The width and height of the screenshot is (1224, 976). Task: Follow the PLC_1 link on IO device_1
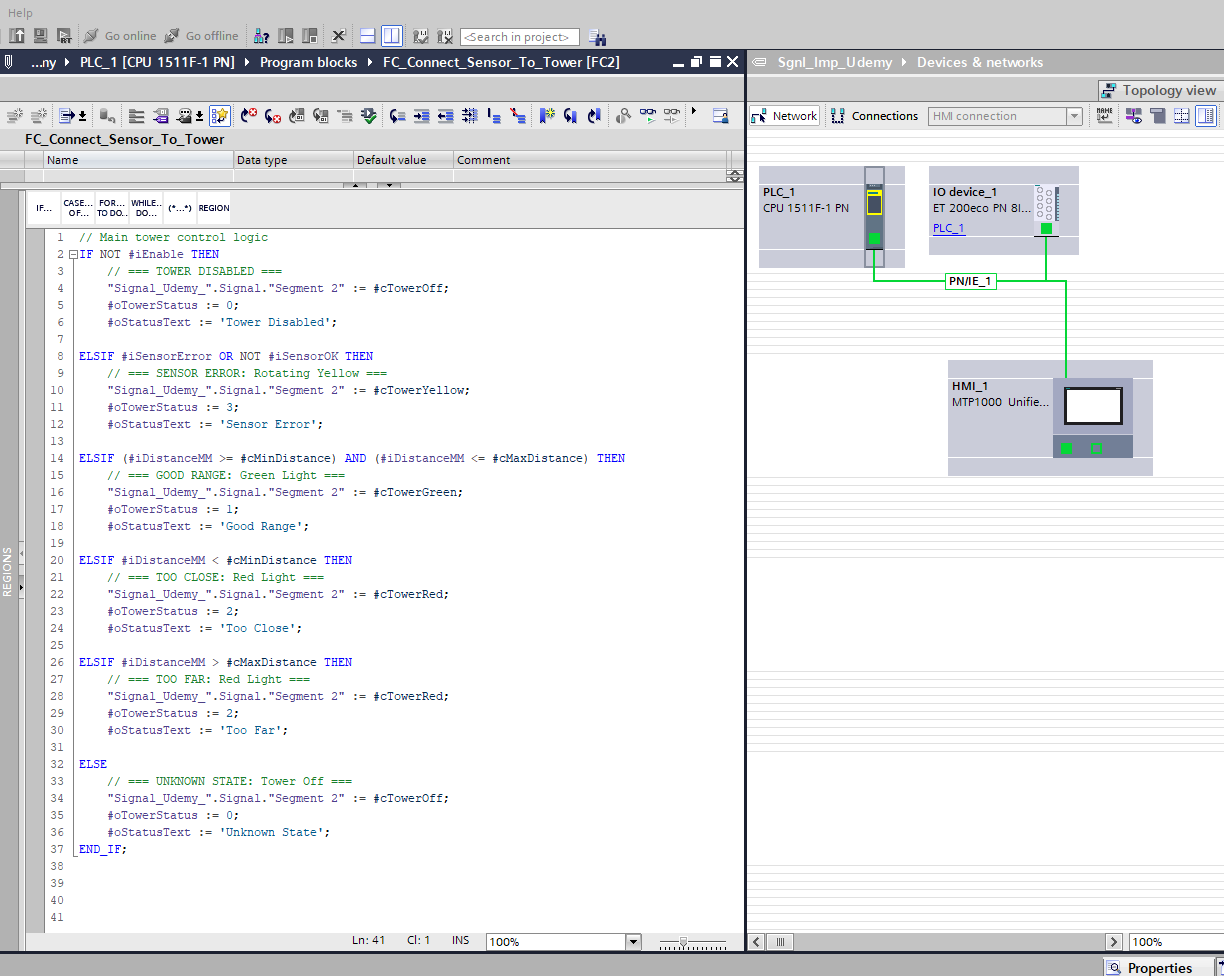pos(948,228)
